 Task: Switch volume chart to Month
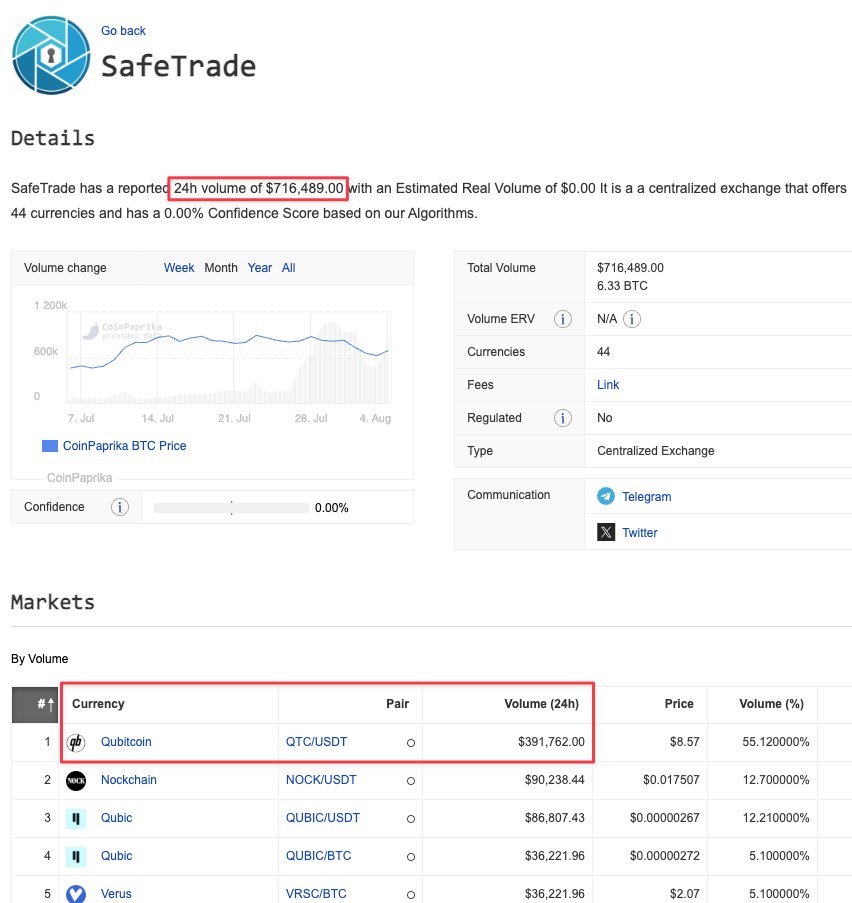pos(221,268)
